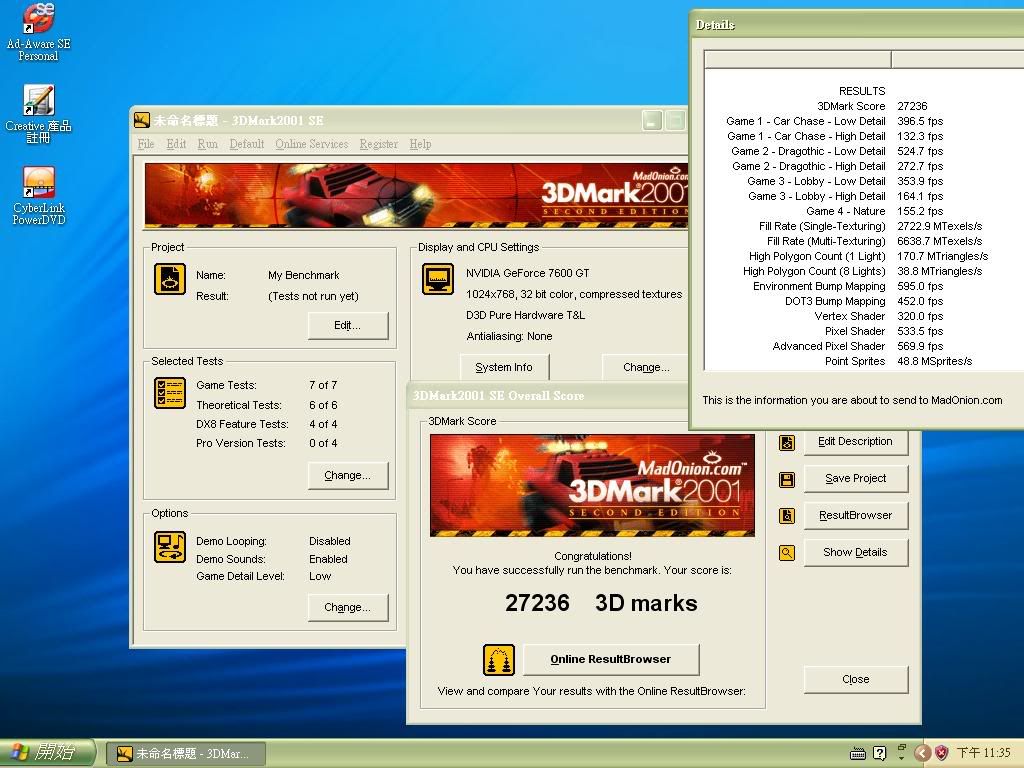The image size is (1024, 768).
Task: Expand hidden system tray icons arrow
Action: [x=922, y=753]
